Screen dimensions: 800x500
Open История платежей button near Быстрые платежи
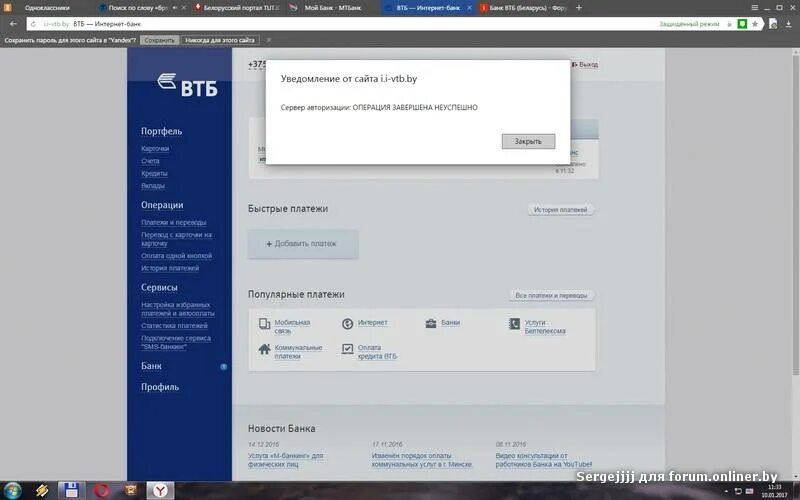click(560, 210)
